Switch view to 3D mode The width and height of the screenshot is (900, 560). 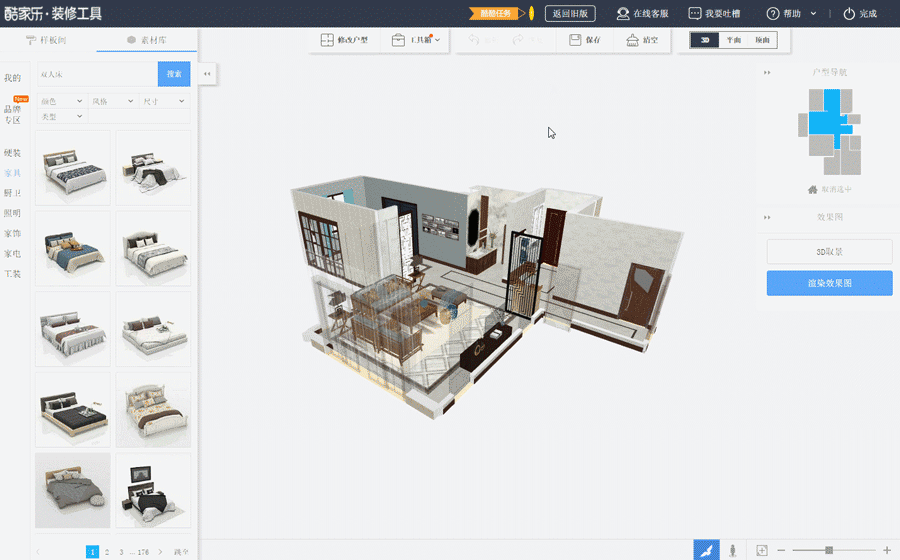(x=706, y=40)
